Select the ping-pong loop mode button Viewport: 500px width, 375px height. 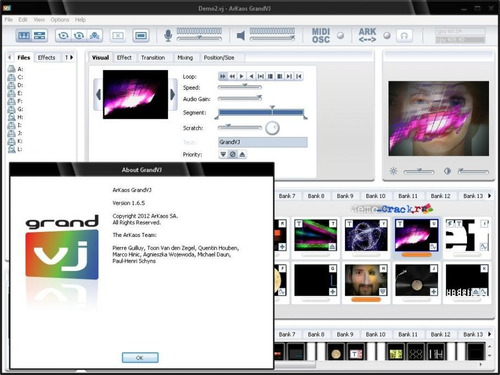pyautogui.click(x=261, y=76)
